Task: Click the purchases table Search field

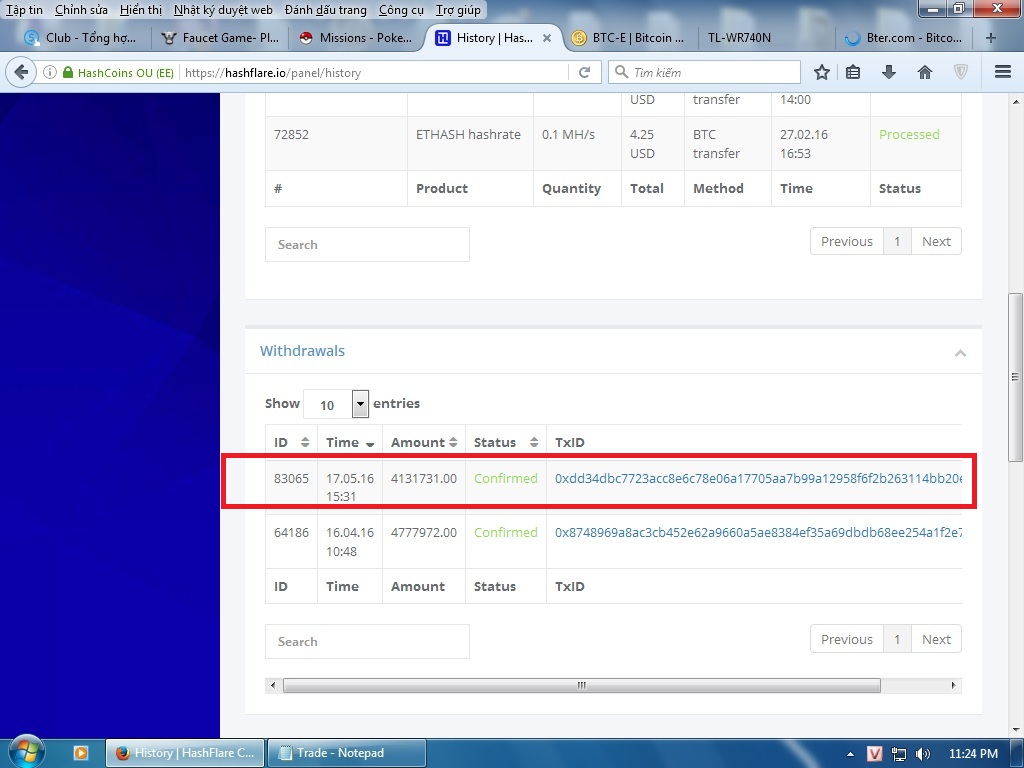Action: [367, 244]
